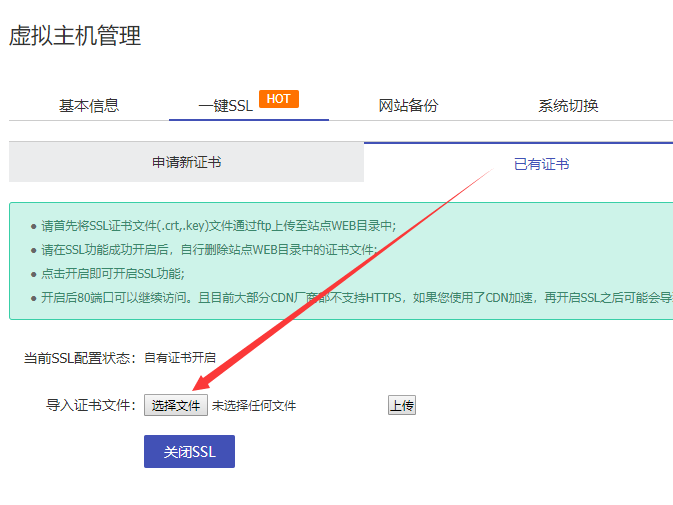Select the 申请新证书 sub-tab
This screenshot has height=505, width=673.
click(x=186, y=162)
